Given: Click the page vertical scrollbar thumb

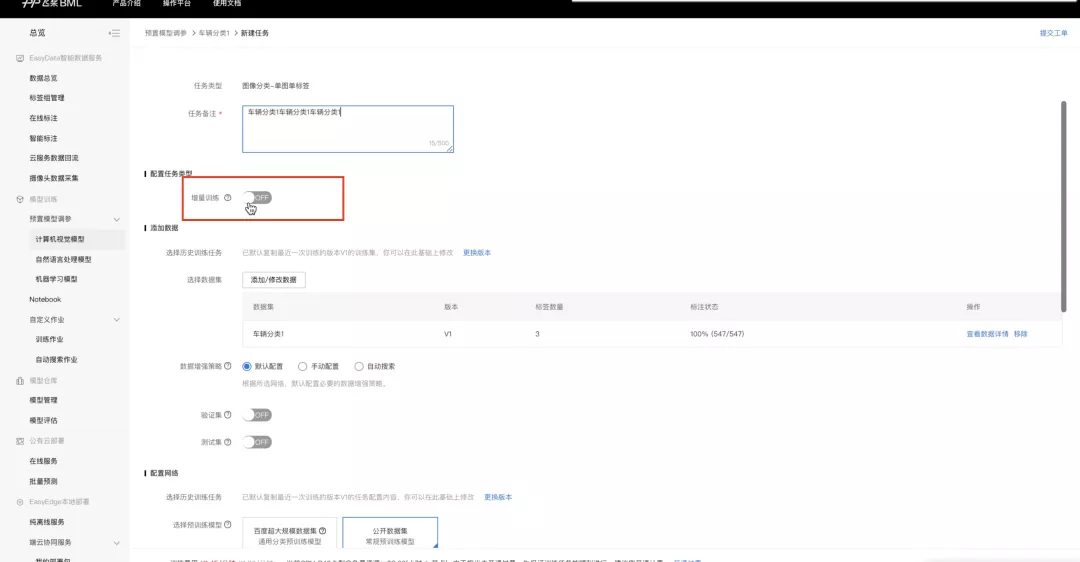Looking at the screenshot, I should coord(1063,207).
